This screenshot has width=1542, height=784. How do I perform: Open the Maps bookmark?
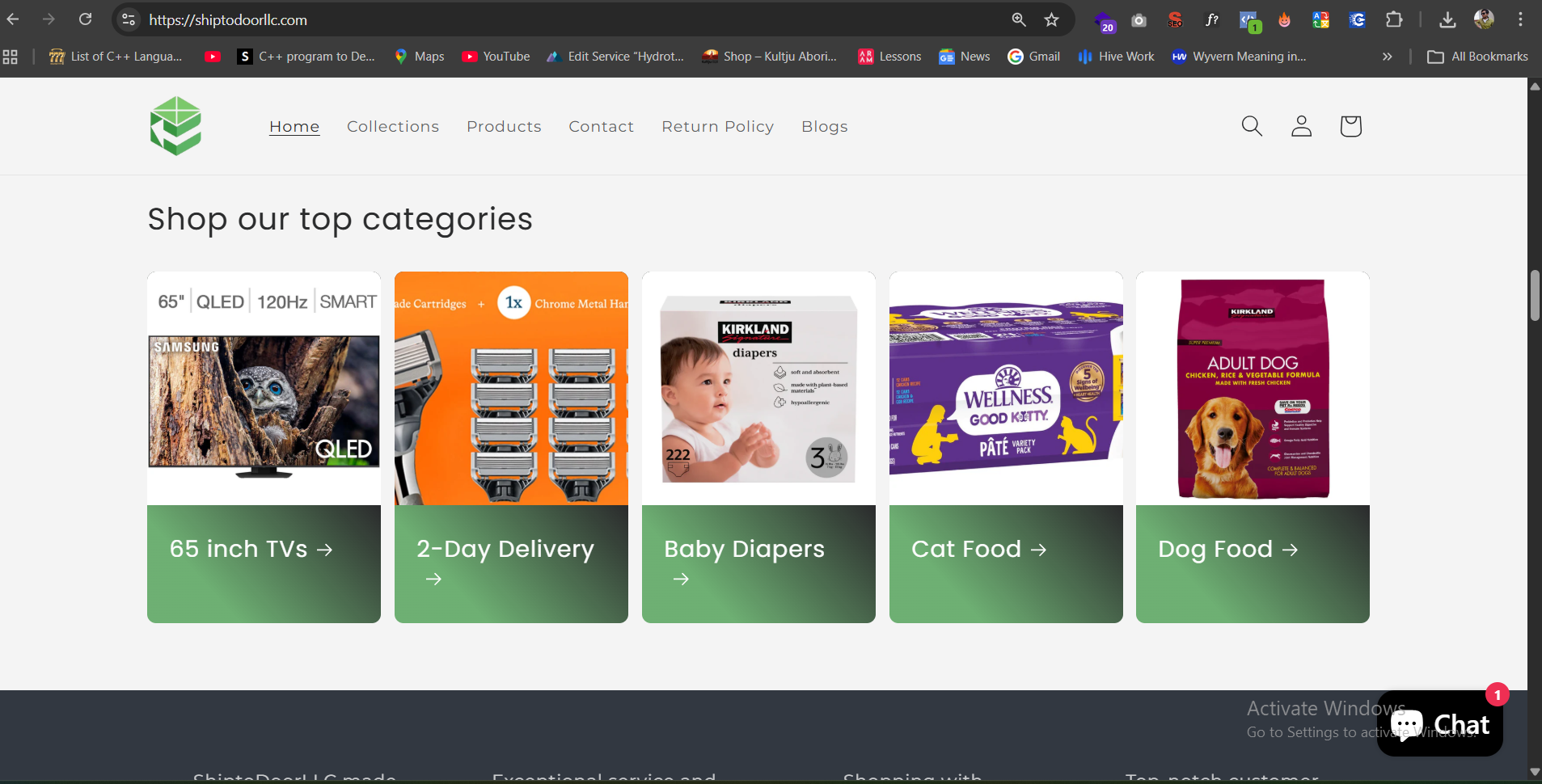419,57
